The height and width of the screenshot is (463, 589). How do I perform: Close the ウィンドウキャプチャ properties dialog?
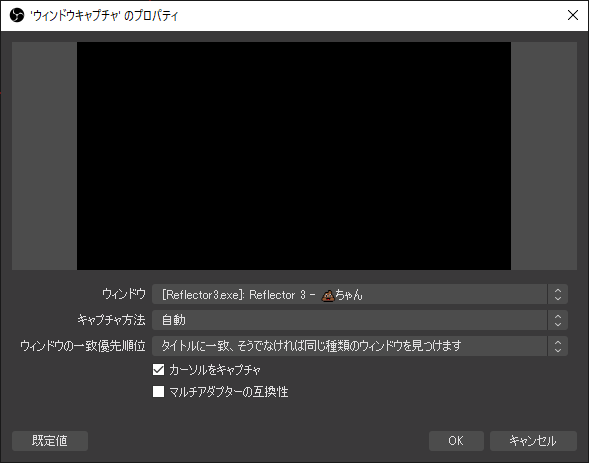click(x=572, y=15)
